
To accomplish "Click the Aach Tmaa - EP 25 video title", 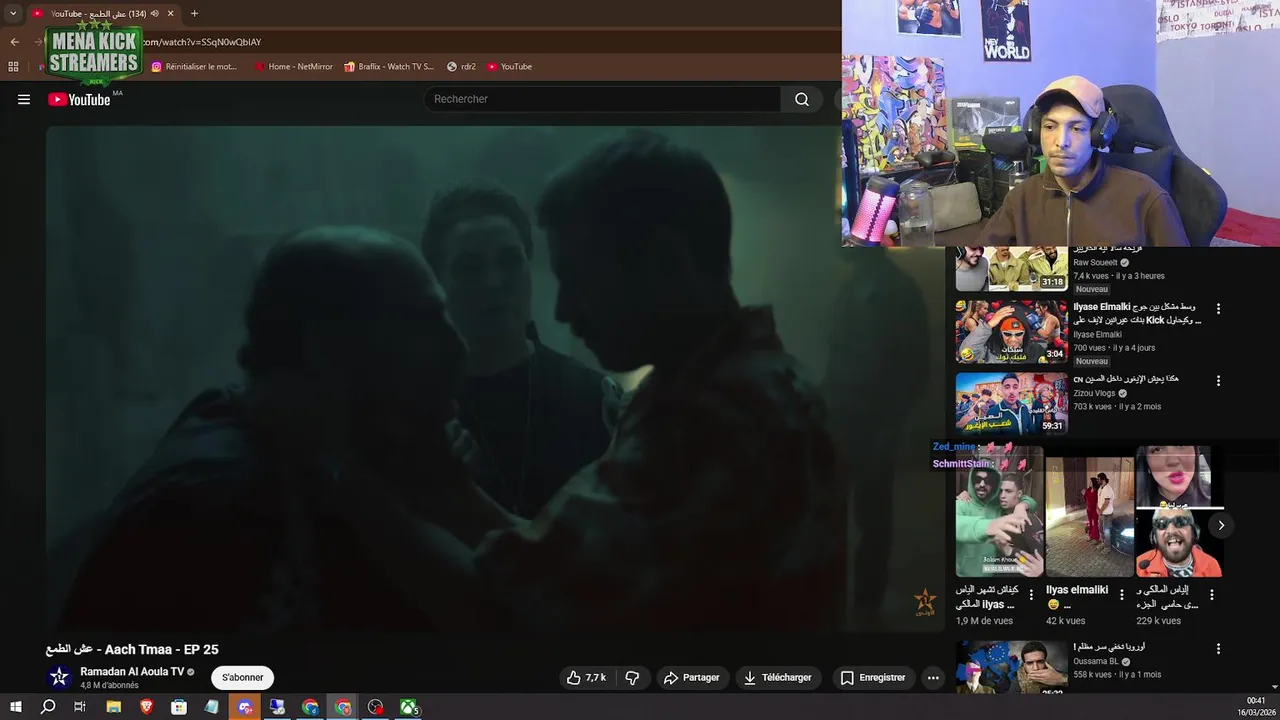I will 132,649.
